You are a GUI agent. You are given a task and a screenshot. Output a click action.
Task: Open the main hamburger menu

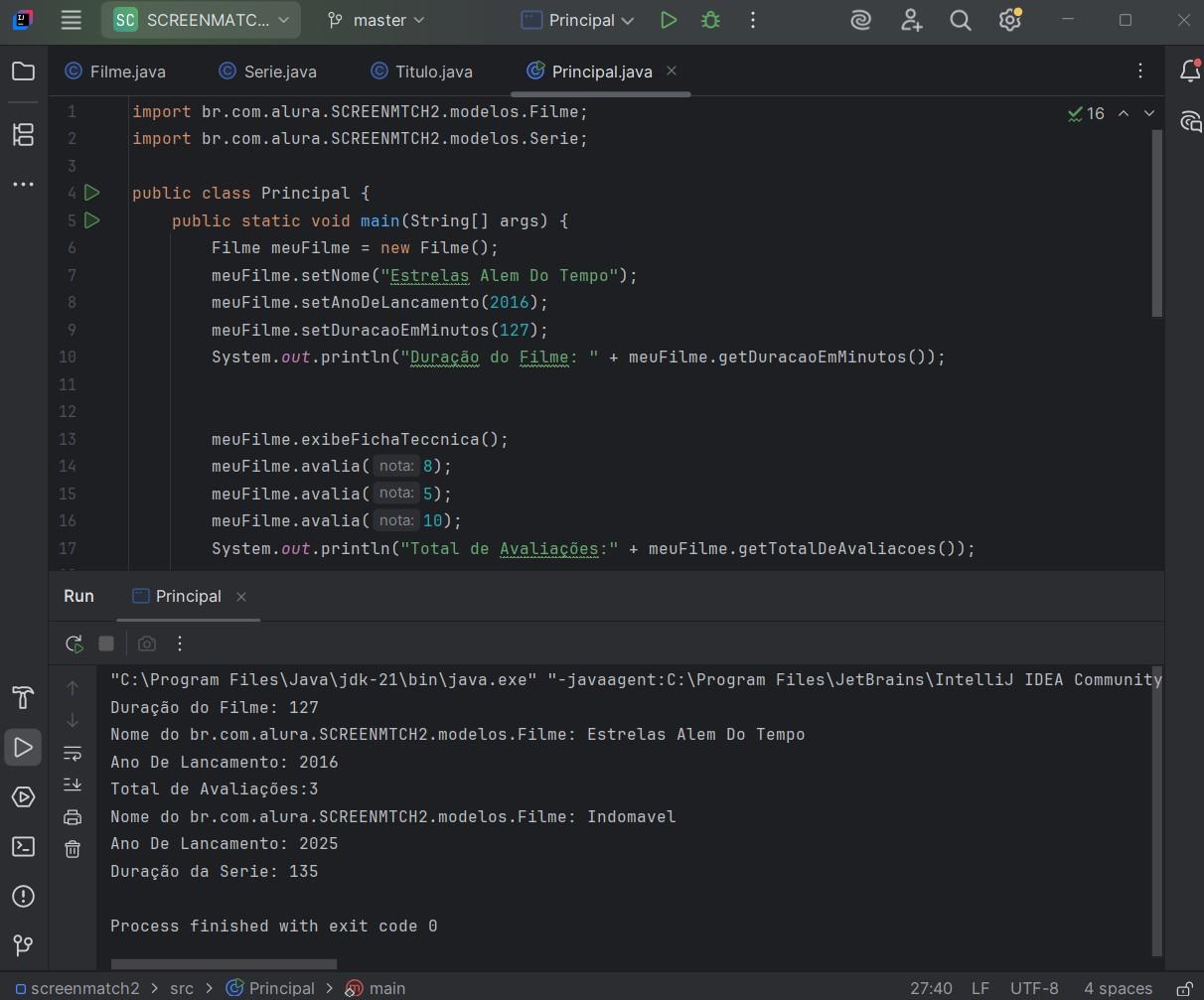[x=71, y=20]
